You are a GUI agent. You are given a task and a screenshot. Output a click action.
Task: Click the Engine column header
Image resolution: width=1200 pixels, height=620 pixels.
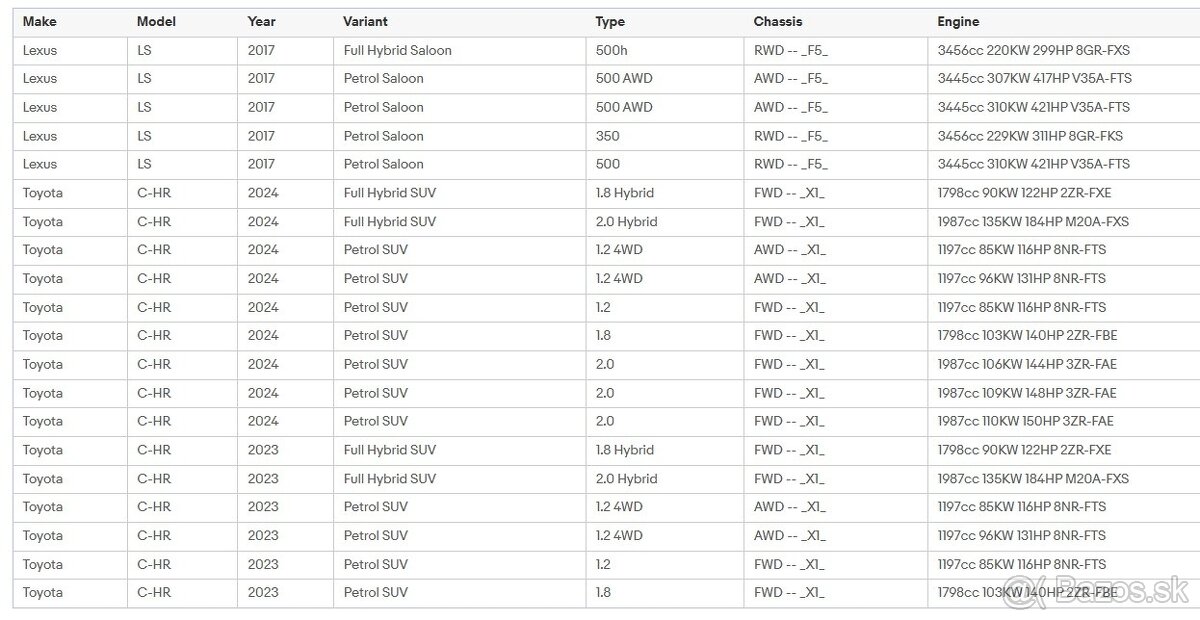point(958,21)
